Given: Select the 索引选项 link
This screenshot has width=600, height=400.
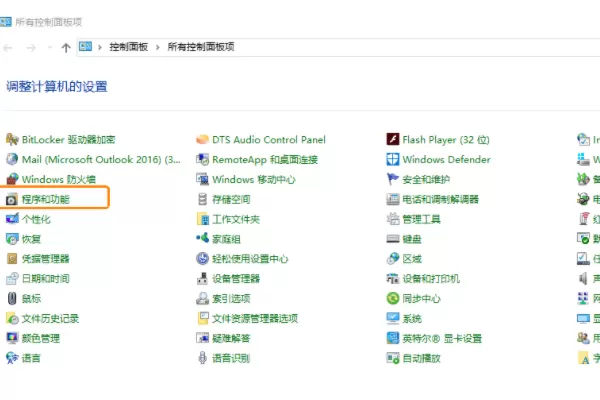Looking at the screenshot, I should [x=231, y=299].
